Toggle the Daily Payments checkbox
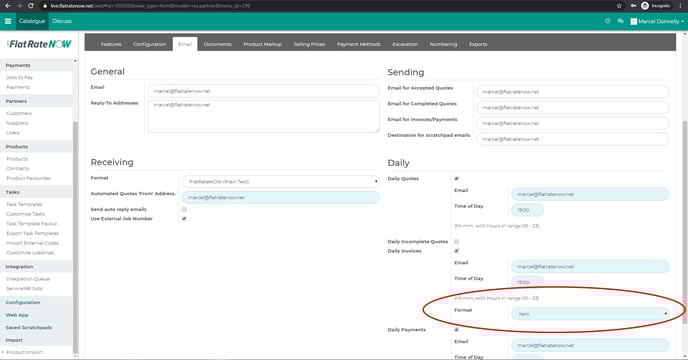Image resolution: width=688 pixels, height=360 pixels. [456, 330]
